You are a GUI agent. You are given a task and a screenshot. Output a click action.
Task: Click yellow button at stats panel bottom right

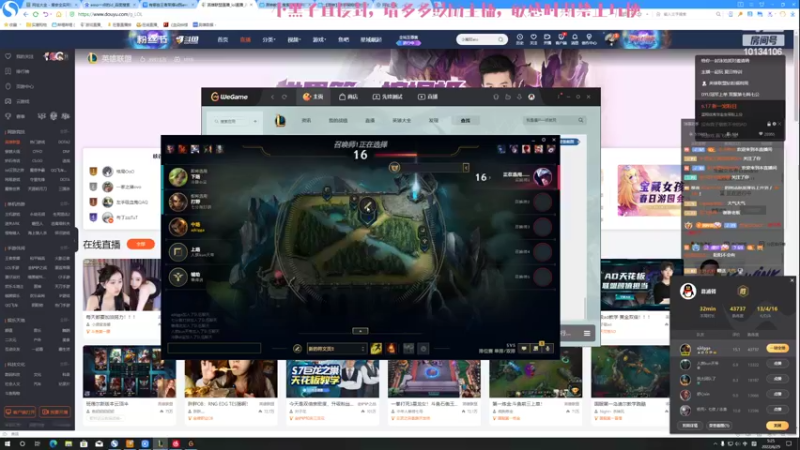[777, 425]
